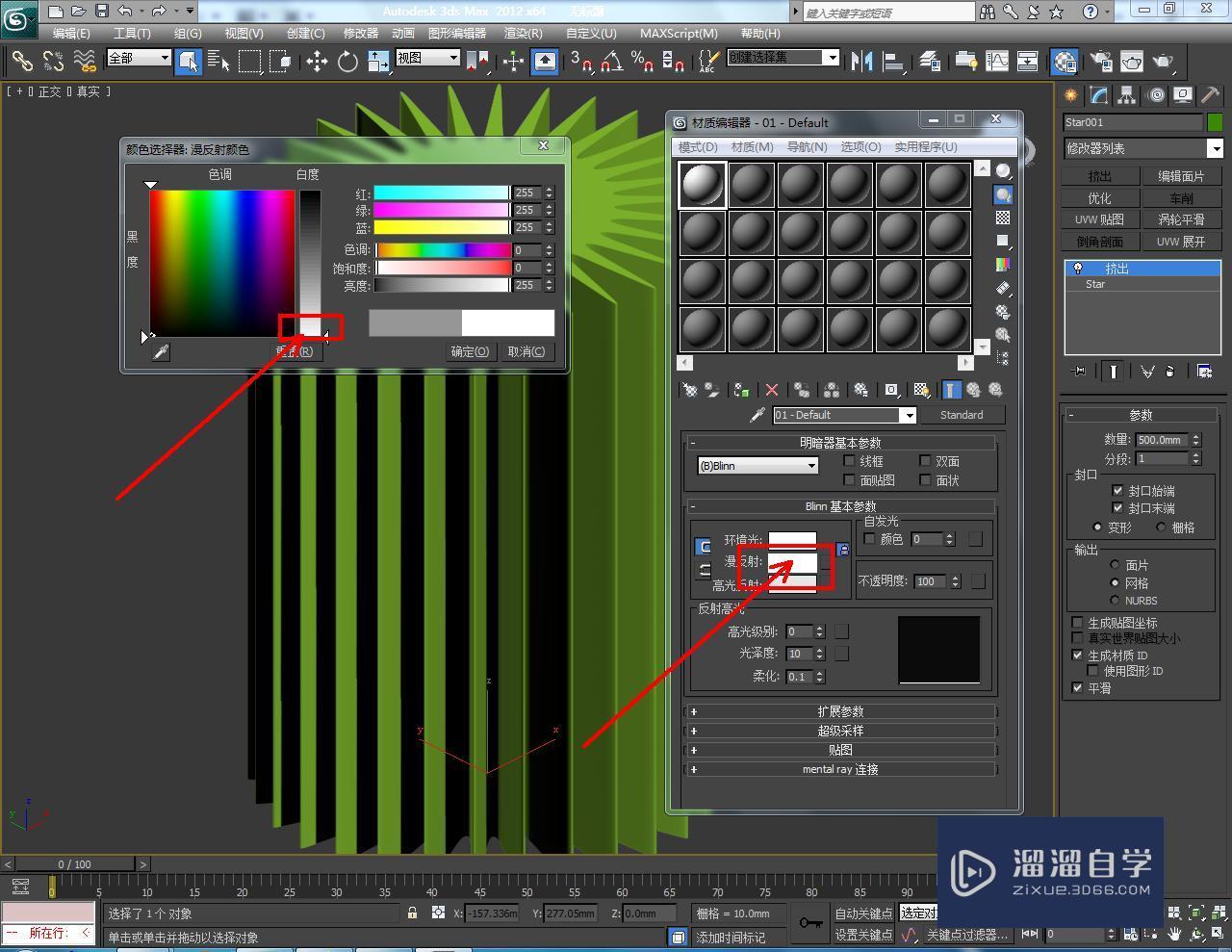Image resolution: width=1232 pixels, height=952 pixels.
Task: Open the Material Editor toolbar icon
Action: pyautogui.click(x=1065, y=62)
